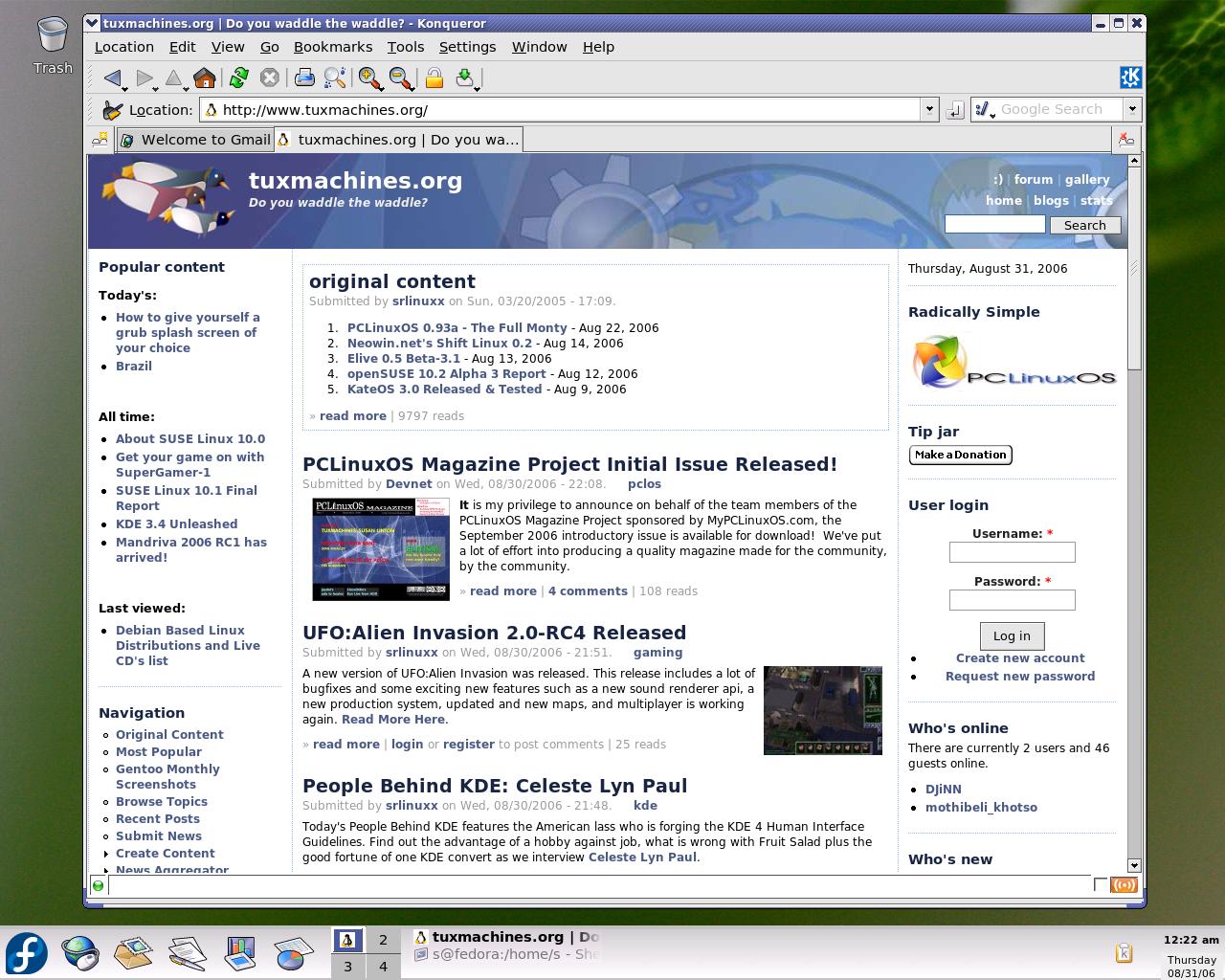The height and width of the screenshot is (980, 1225).
Task: Open the forum link in header
Action: pyautogui.click(x=1034, y=180)
